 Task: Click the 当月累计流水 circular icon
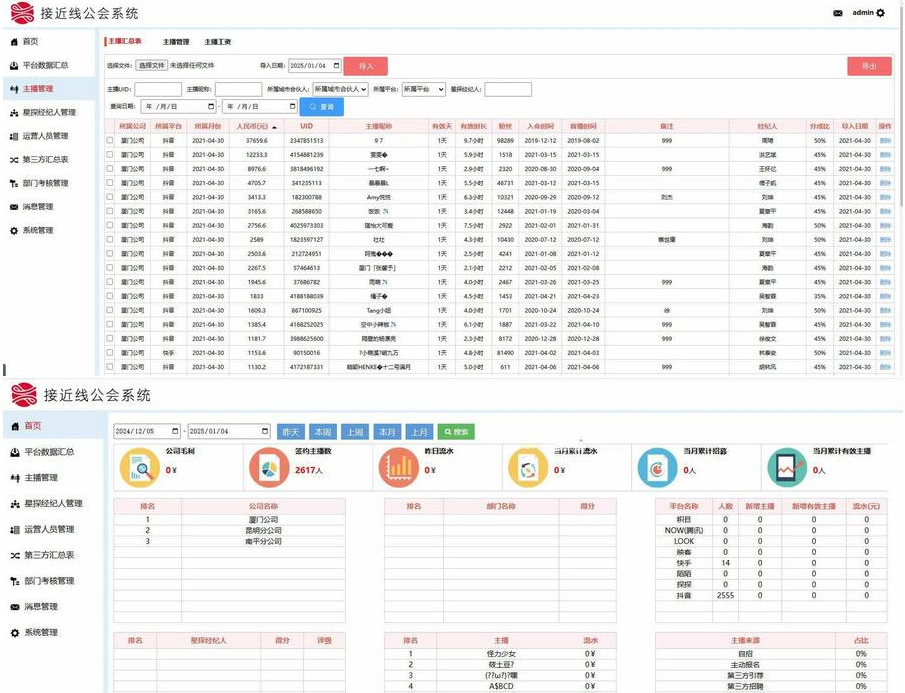(x=528, y=468)
